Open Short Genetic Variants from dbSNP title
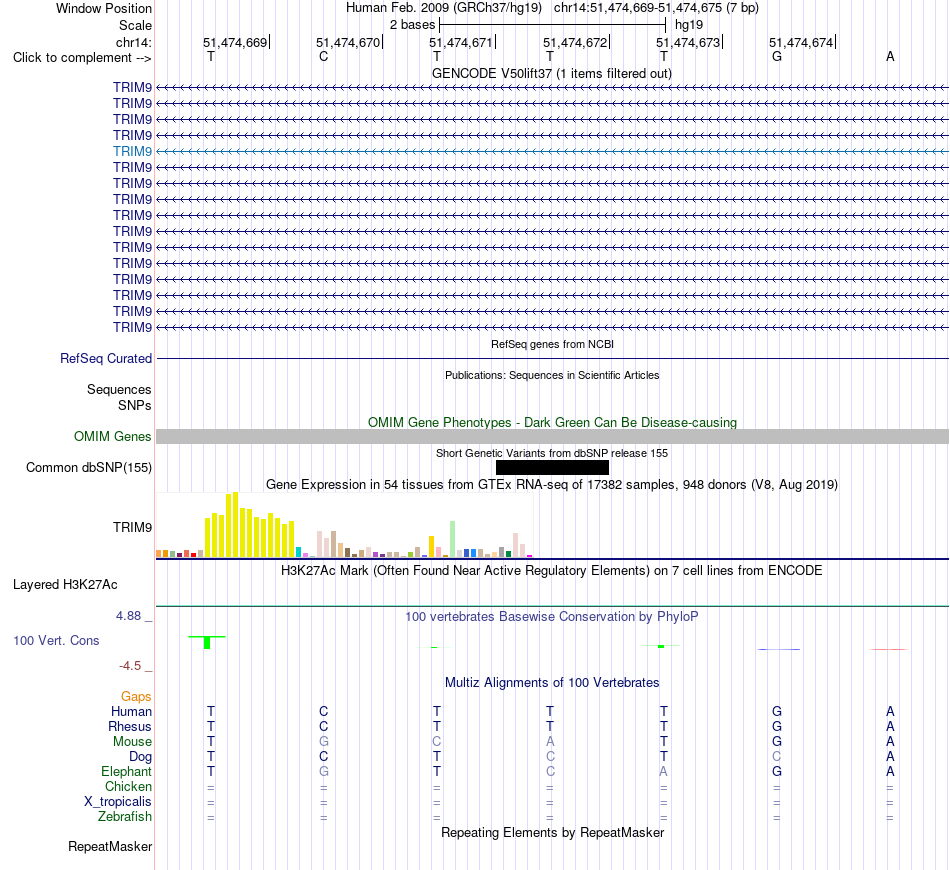 coord(552,453)
